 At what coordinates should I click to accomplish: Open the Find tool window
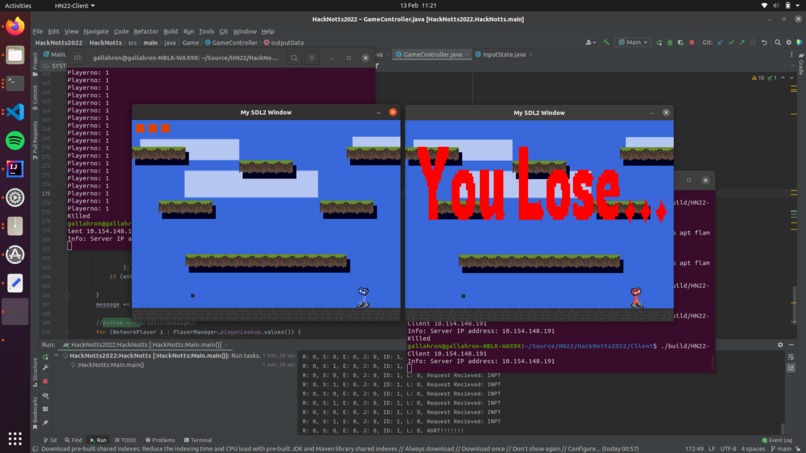pyautogui.click(x=73, y=440)
